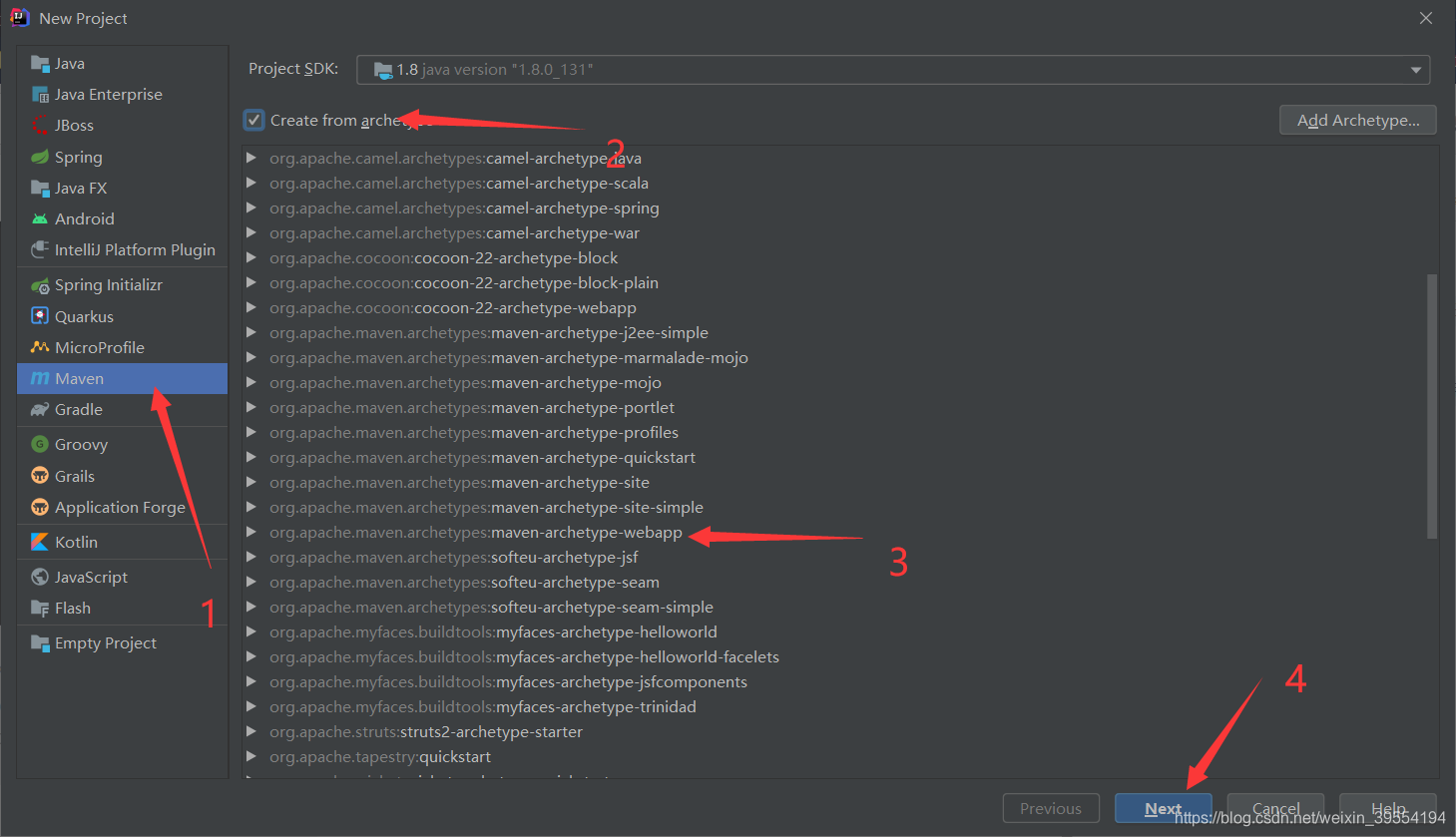Select maven-archetype-portlet archetype

[x=472, y=408]
